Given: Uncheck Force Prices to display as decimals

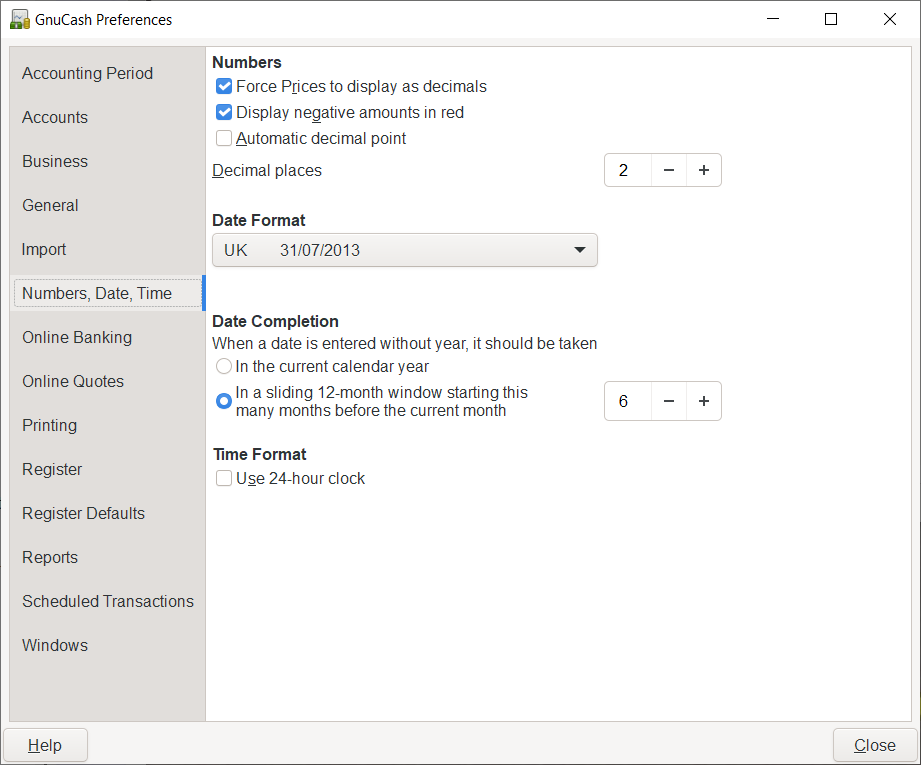Looking at the screenshot, I should point(224,87).
